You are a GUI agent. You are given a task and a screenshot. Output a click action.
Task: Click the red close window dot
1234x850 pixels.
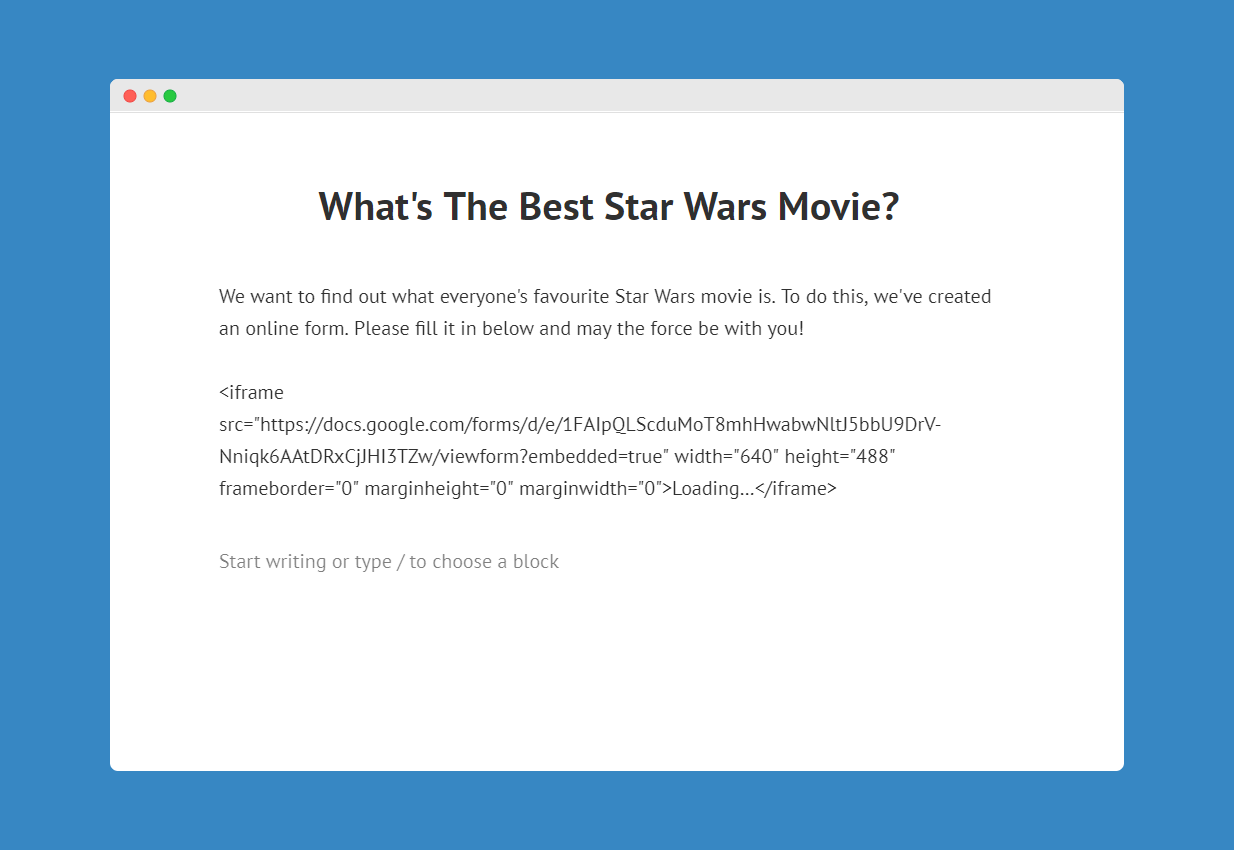point(130,96)
